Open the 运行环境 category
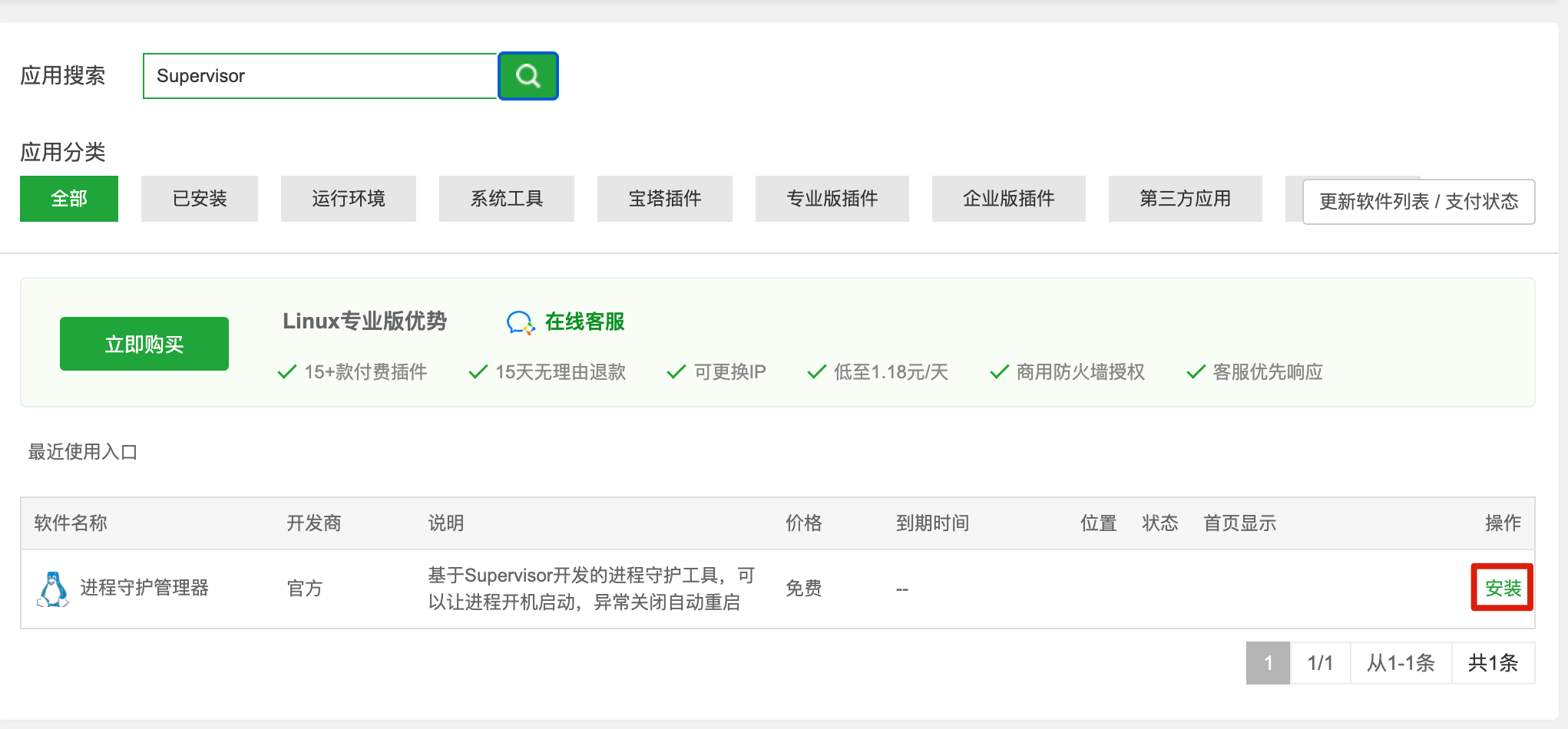Viewport: 1568px width, 729px height. 348,199
